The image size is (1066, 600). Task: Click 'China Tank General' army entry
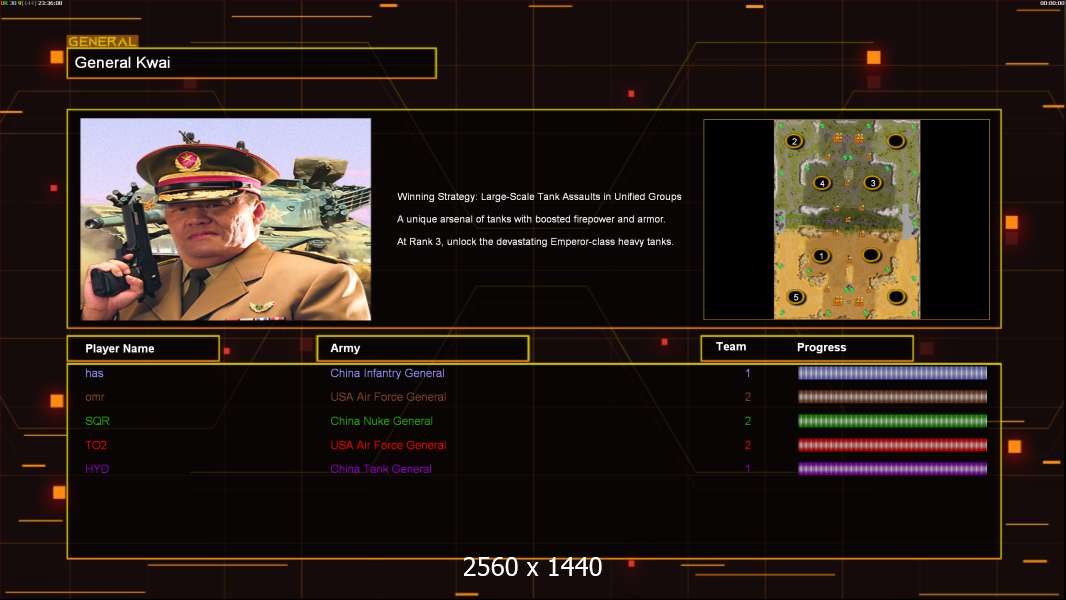point(381,469)
